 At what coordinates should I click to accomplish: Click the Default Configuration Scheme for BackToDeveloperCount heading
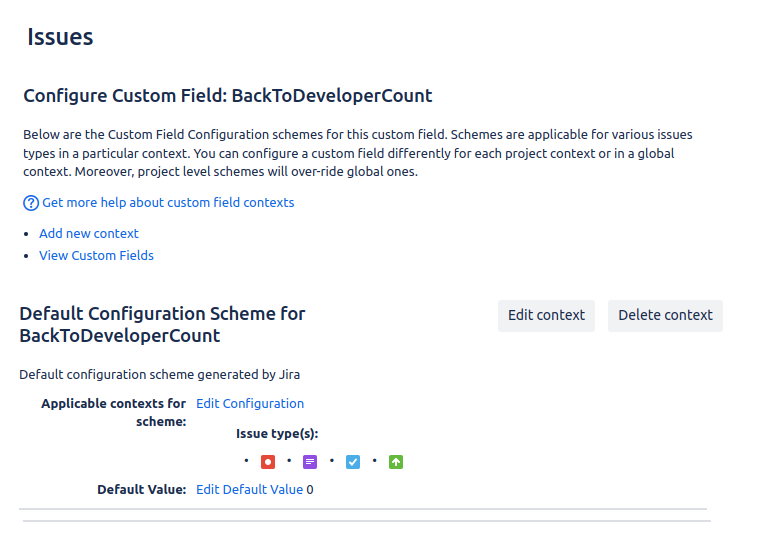[x=162, y=325]
